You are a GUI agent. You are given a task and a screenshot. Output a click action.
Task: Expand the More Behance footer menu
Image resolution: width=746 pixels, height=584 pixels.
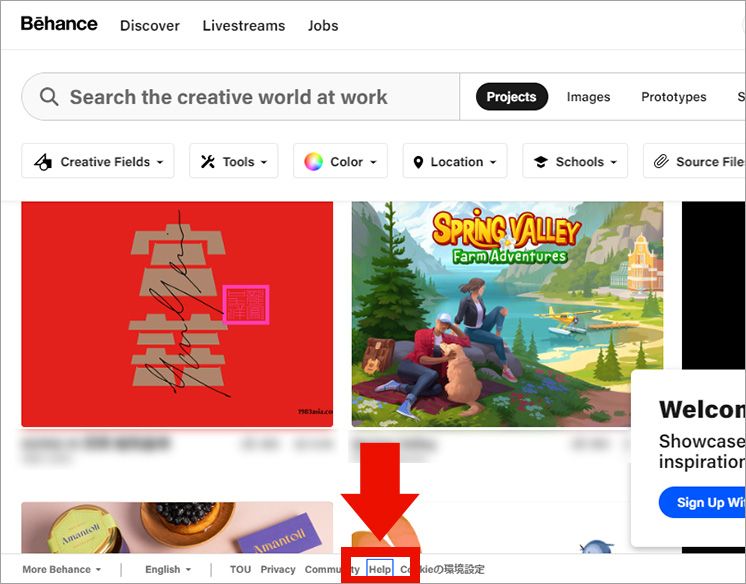tap(61, 569)
